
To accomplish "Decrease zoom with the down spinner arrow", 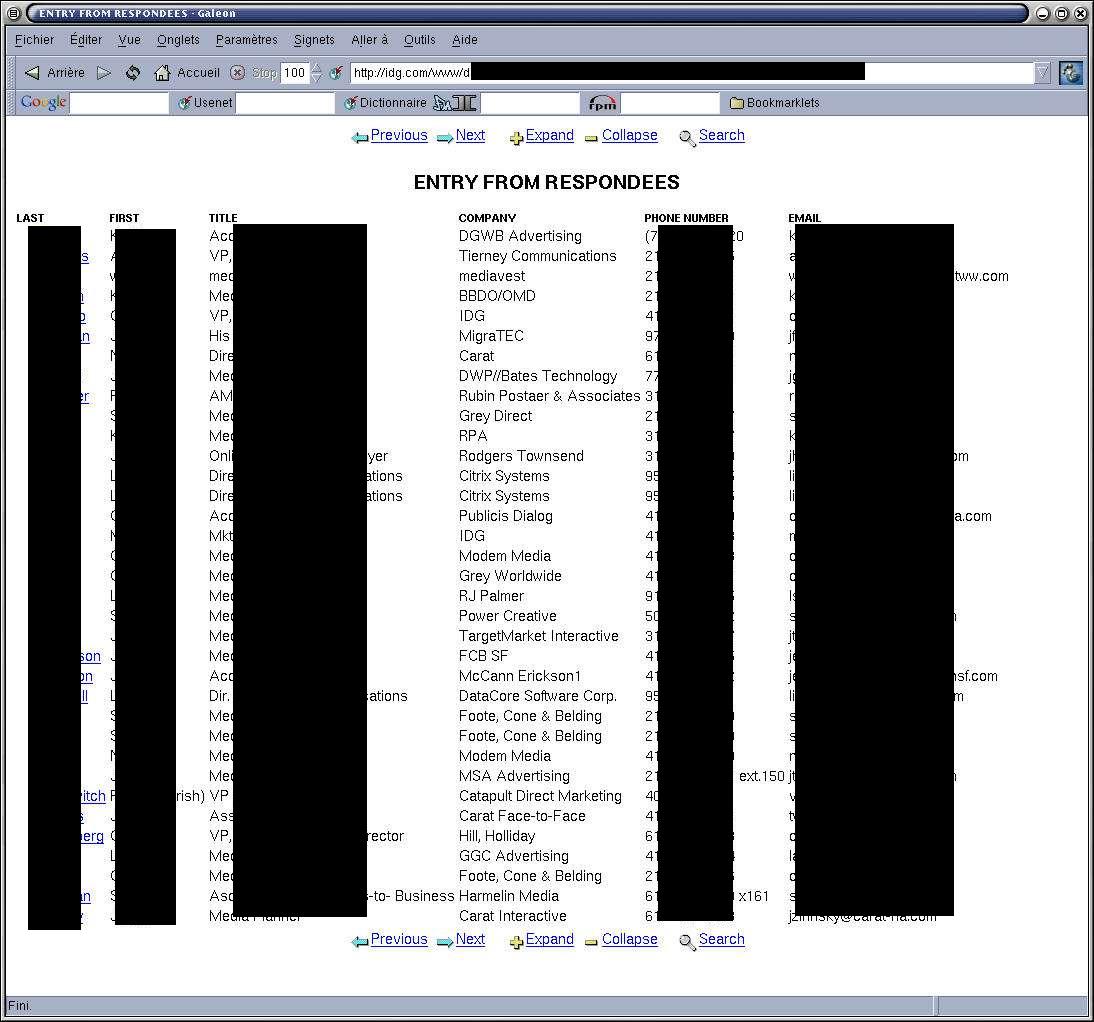I will coord(316,77).
